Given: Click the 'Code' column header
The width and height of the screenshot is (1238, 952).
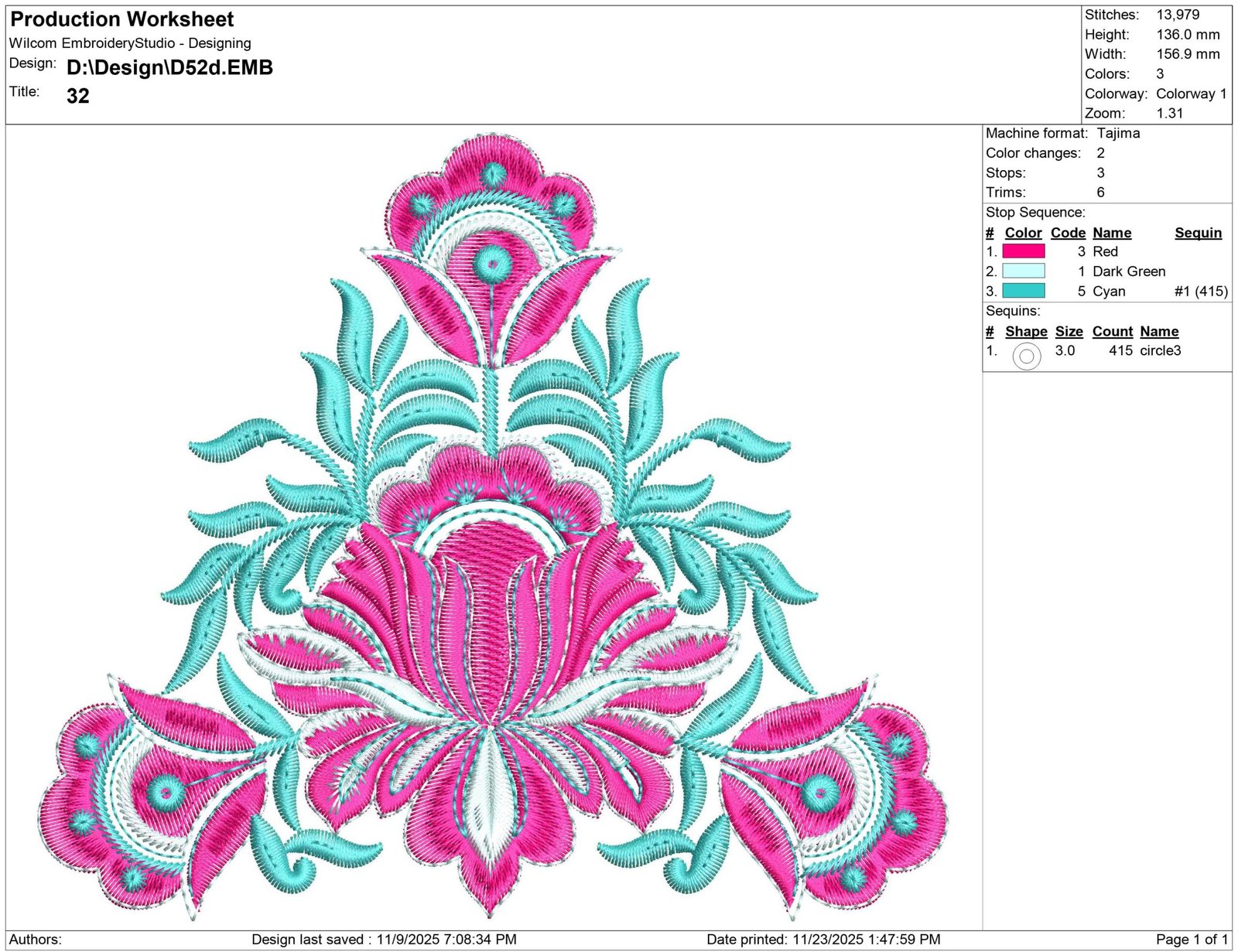Looking at the screenshot, I should coord(1068,233).
